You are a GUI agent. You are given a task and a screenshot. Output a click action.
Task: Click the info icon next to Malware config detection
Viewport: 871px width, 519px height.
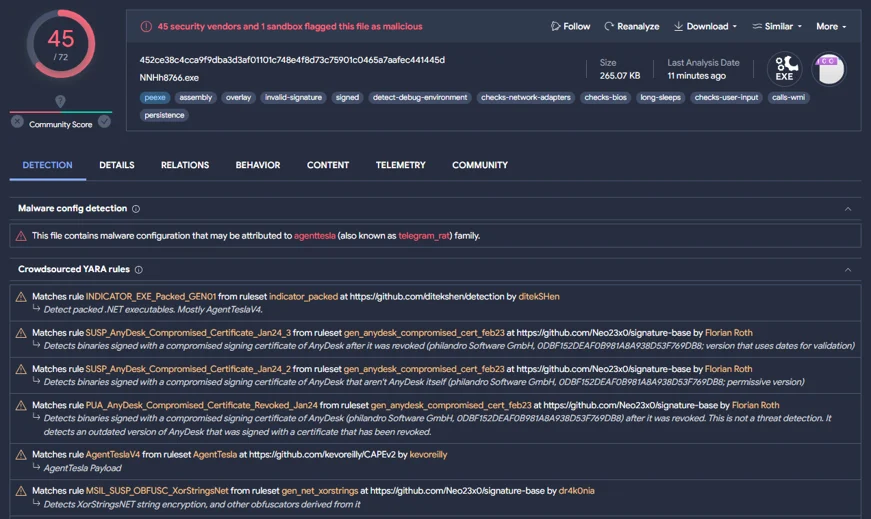click(x=136, y=209)
